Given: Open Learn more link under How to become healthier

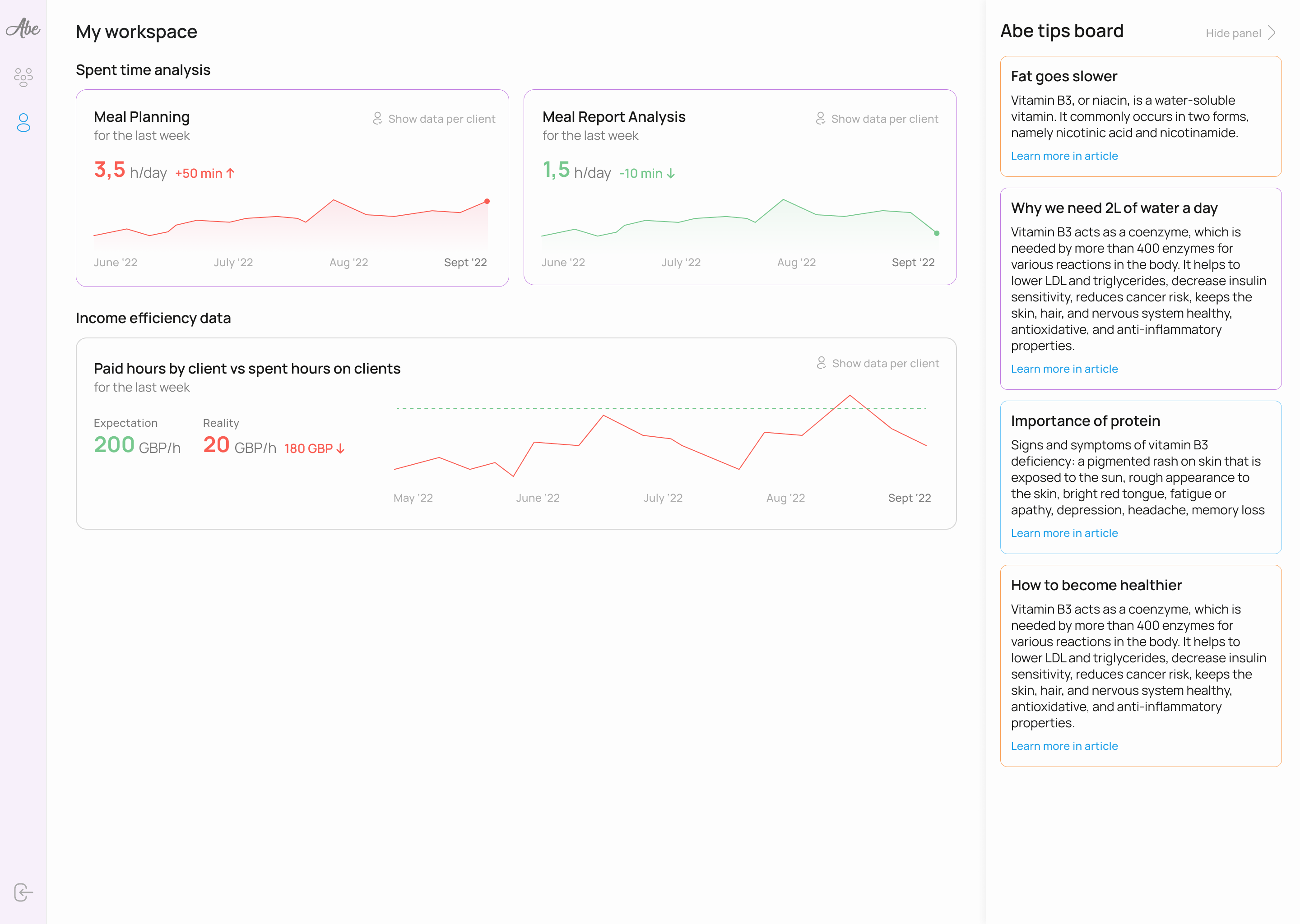Looking at the screenshot, I should click(1064, 746).
